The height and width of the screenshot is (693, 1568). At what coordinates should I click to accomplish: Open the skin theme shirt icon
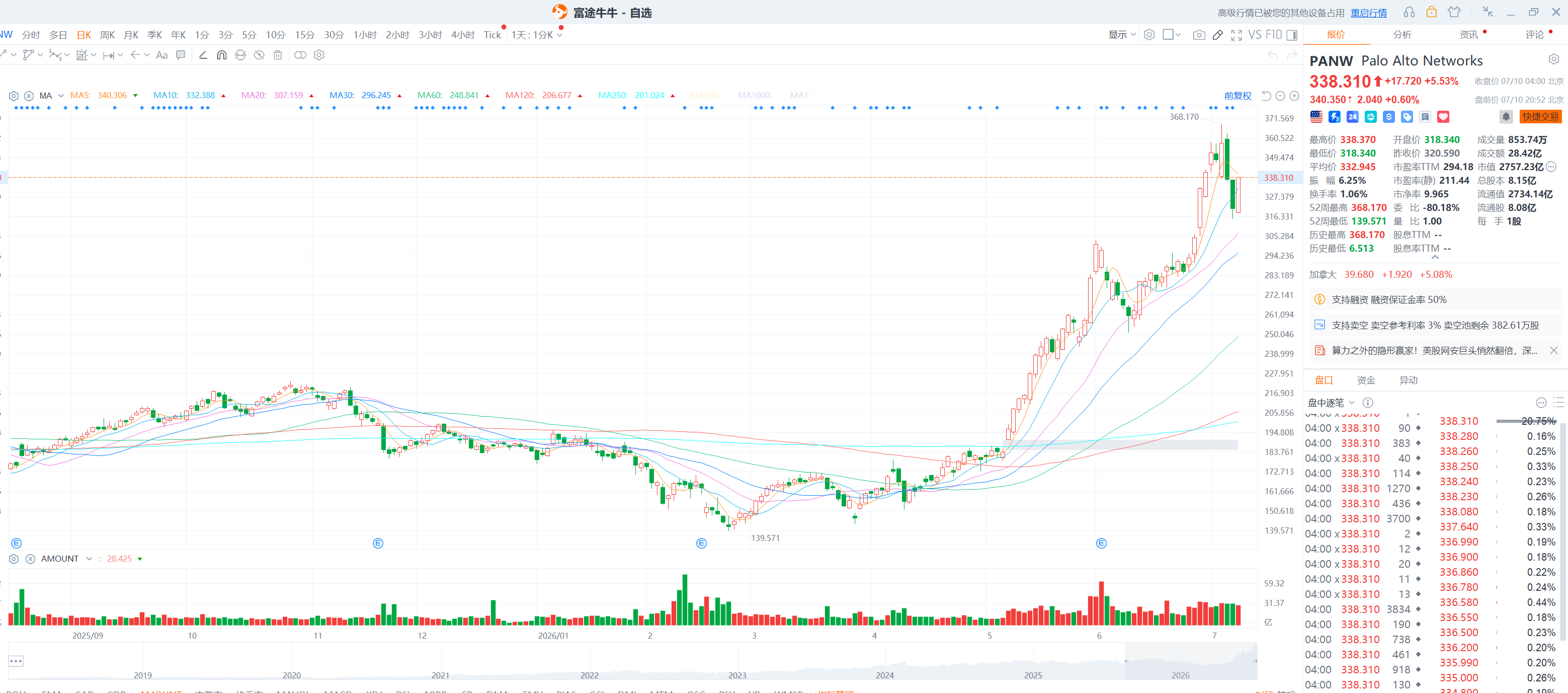pyautogui.click(x=1454, y=12)
